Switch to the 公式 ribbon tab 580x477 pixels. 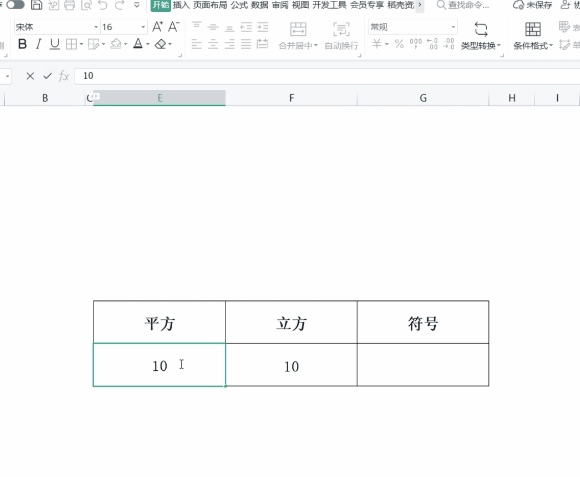coord(239,5)
